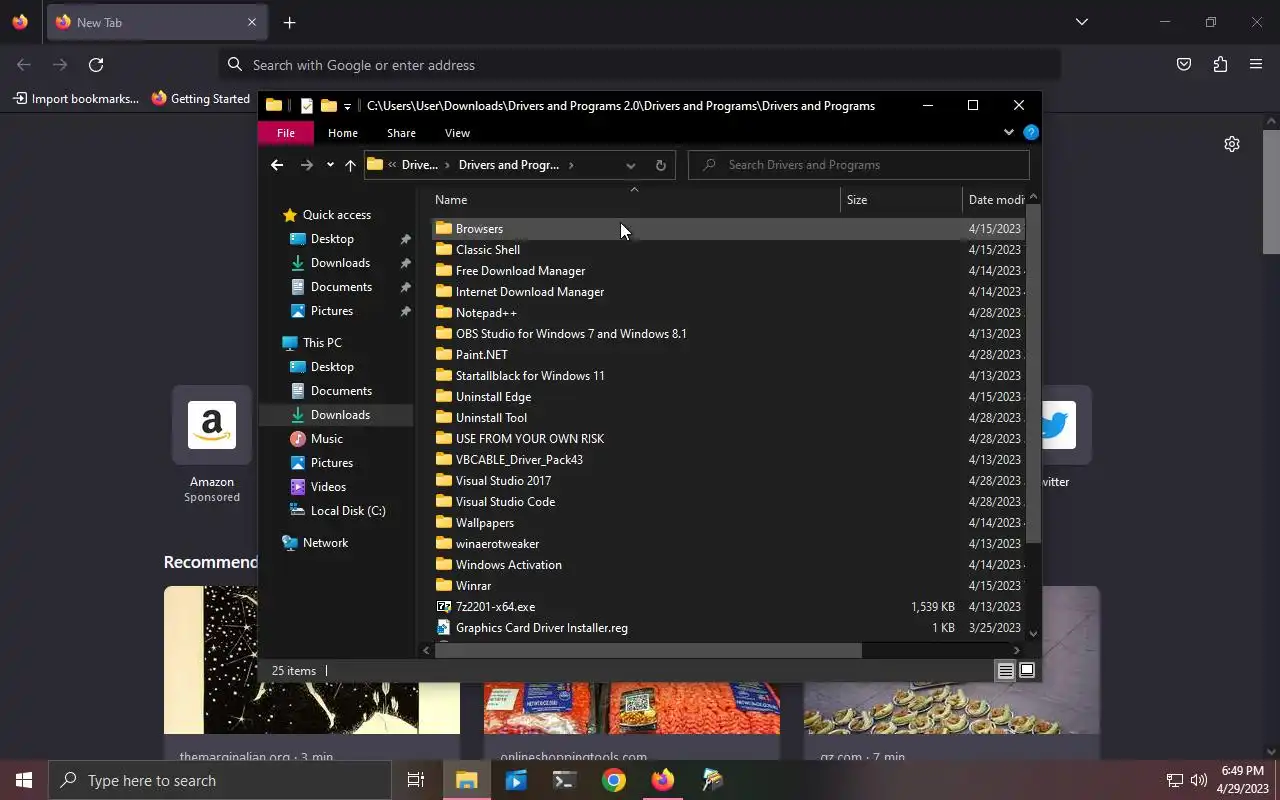Open new tab personalize settings gear

1232,144
